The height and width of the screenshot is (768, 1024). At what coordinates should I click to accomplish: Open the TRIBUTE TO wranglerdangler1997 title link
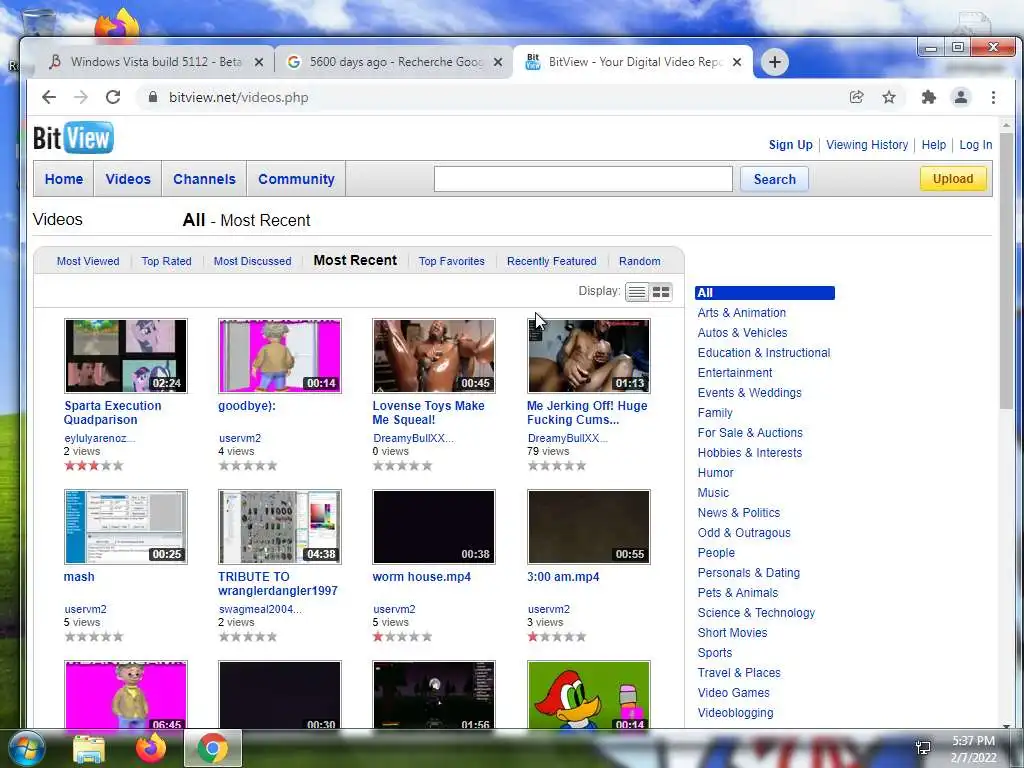(x=278, y=584)
